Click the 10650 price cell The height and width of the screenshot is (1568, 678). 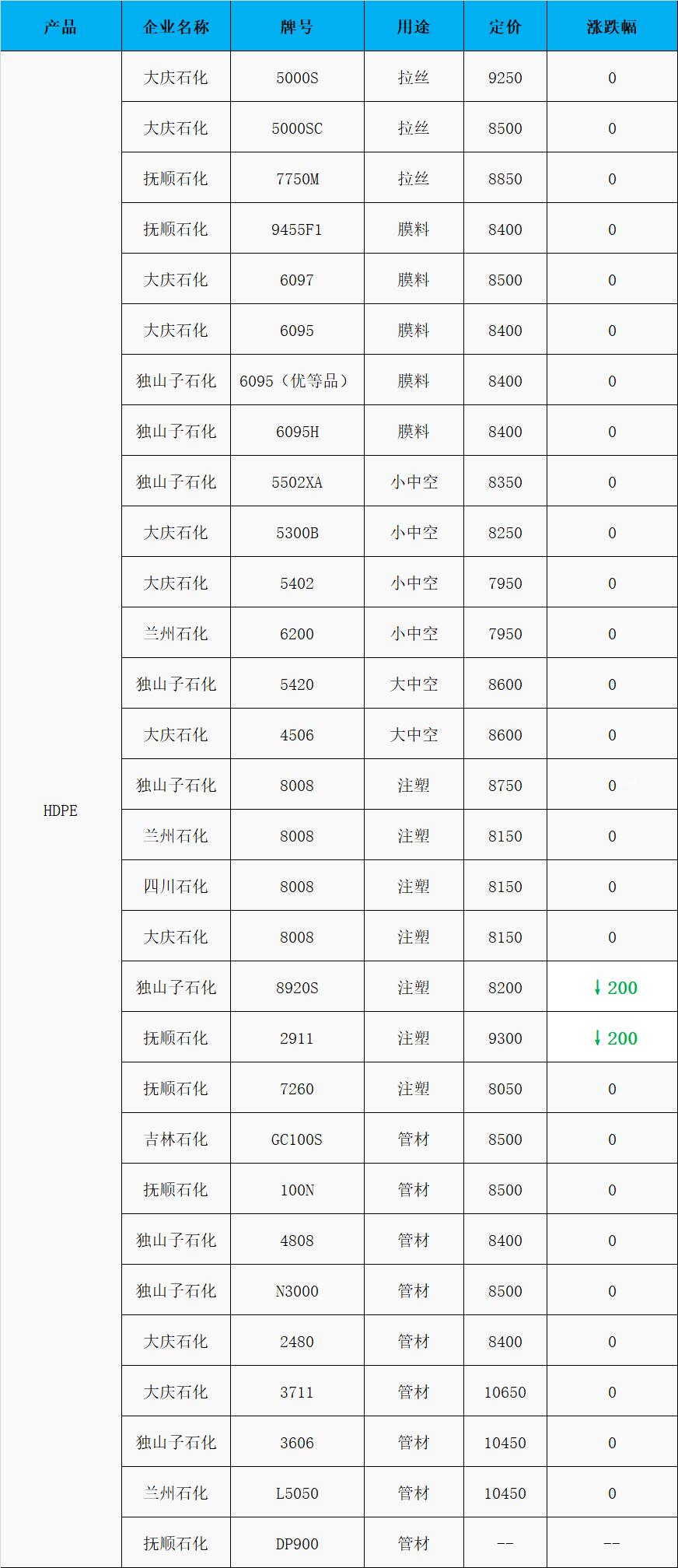click(505, 1392)
